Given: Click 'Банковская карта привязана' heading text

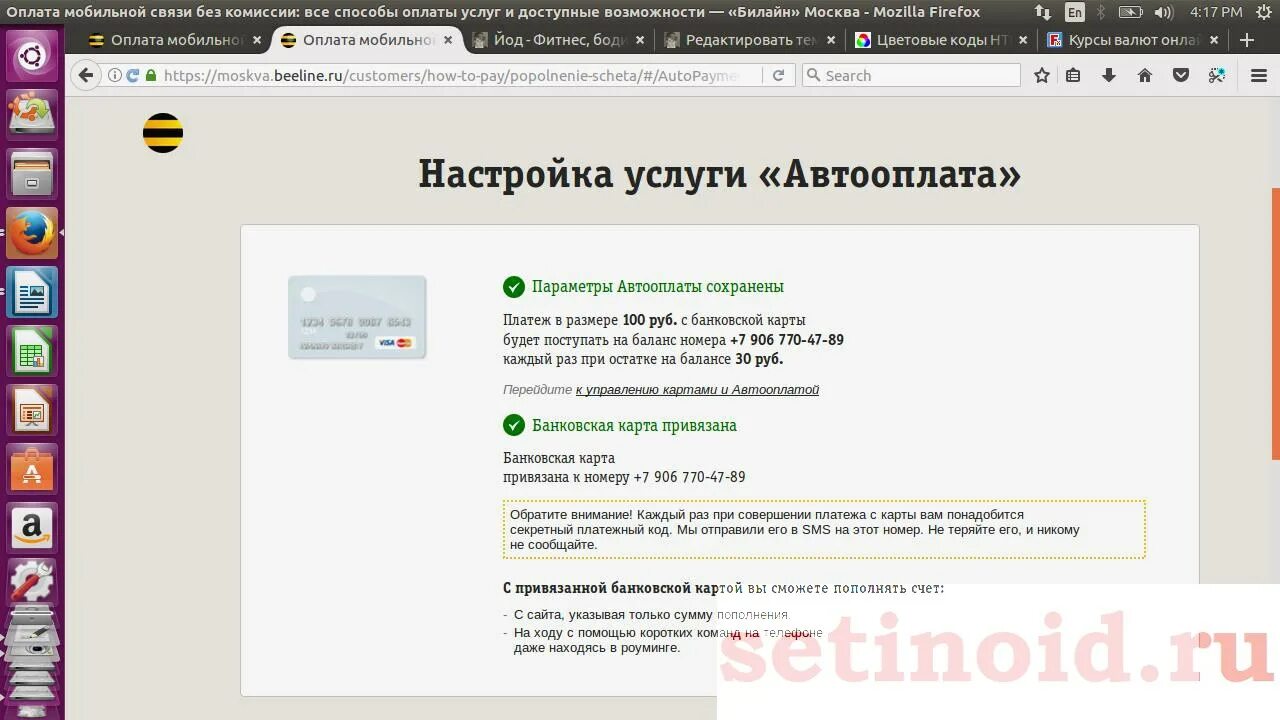Looking at the screenshot, I should click(634, 425).
